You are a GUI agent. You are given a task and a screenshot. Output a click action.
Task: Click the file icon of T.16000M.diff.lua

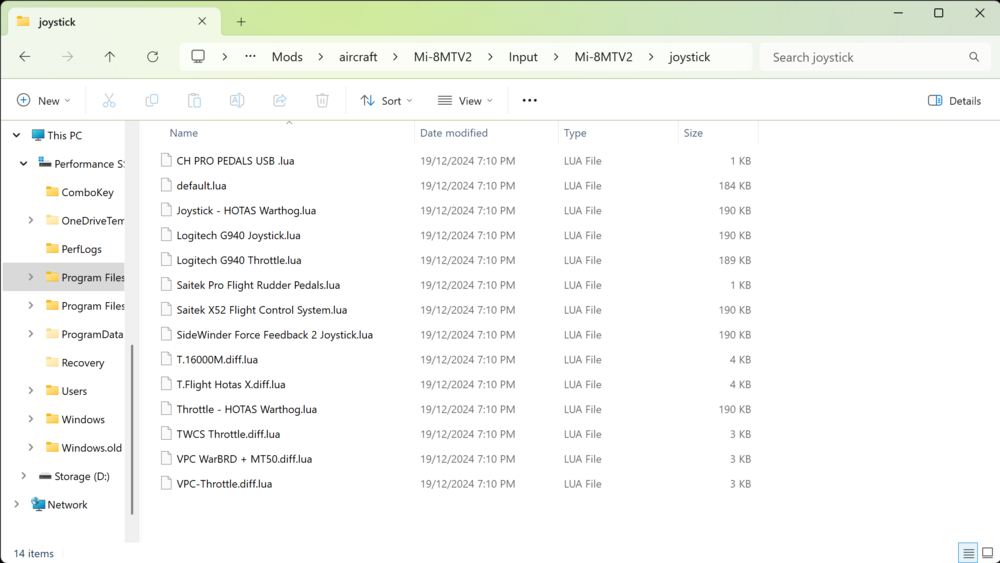(x=166, y=359)
